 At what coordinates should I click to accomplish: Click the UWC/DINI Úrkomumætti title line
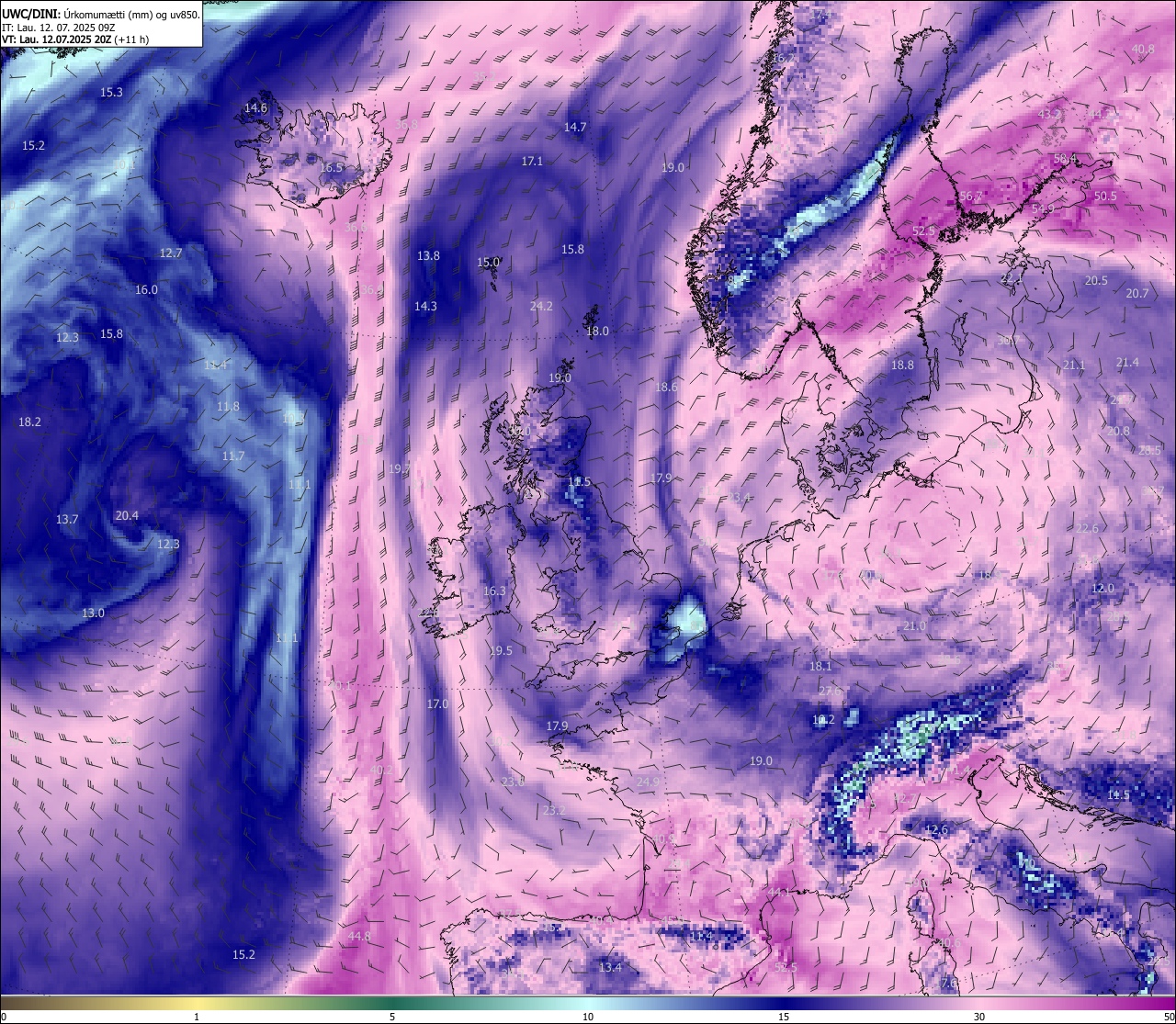tap(100, 14)
